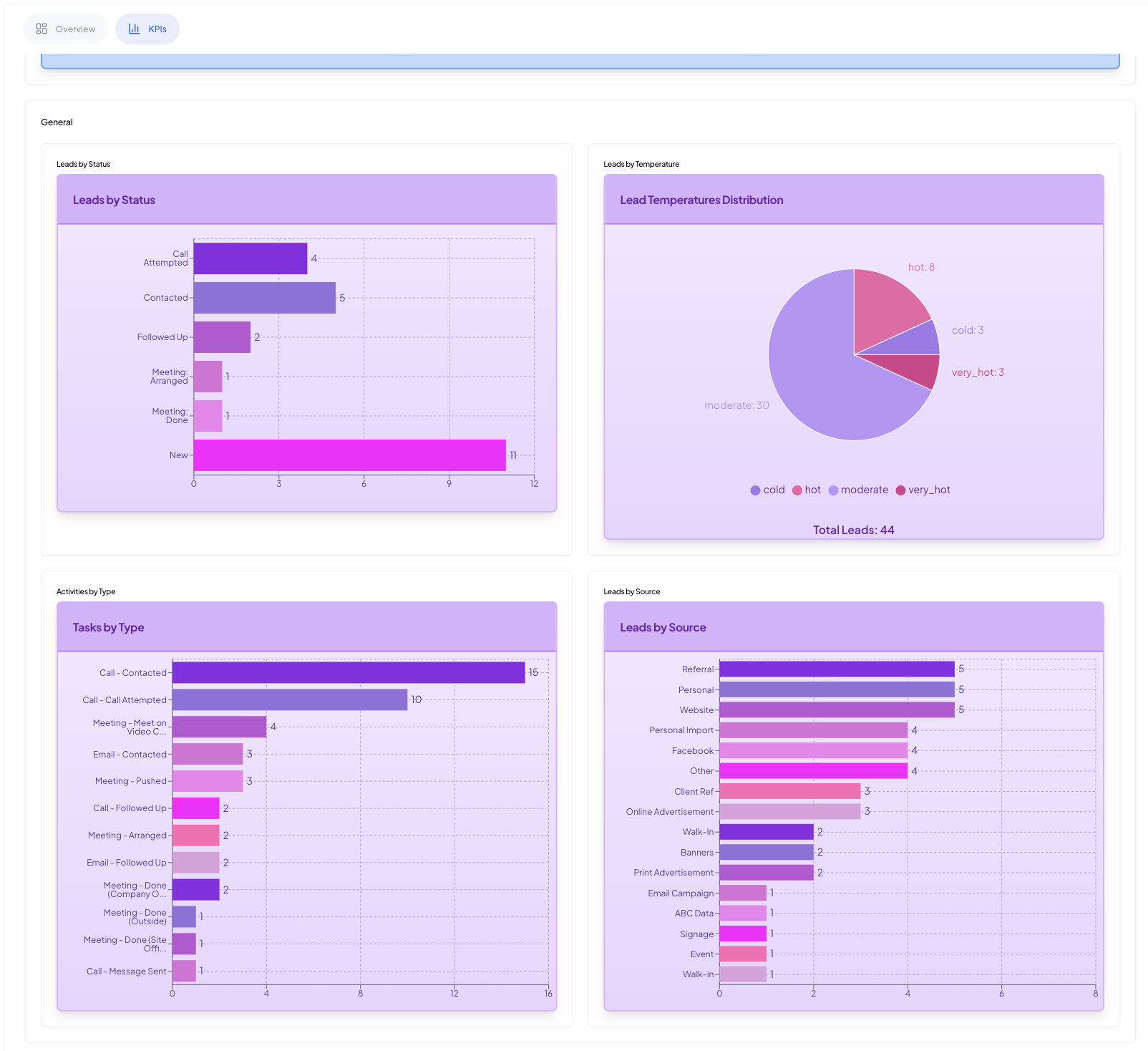1148x1051 pixels.
Task: Toggle the hot legend entry
Action: (807, 490)
